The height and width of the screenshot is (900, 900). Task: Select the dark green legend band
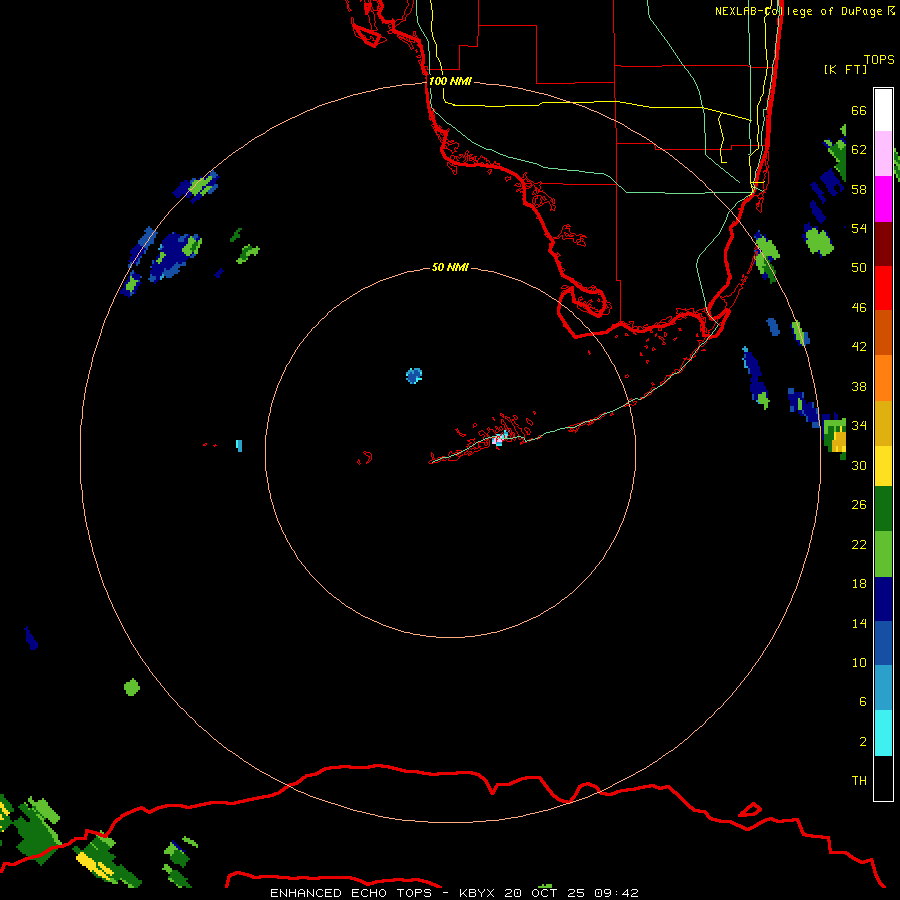coord(883,509)
